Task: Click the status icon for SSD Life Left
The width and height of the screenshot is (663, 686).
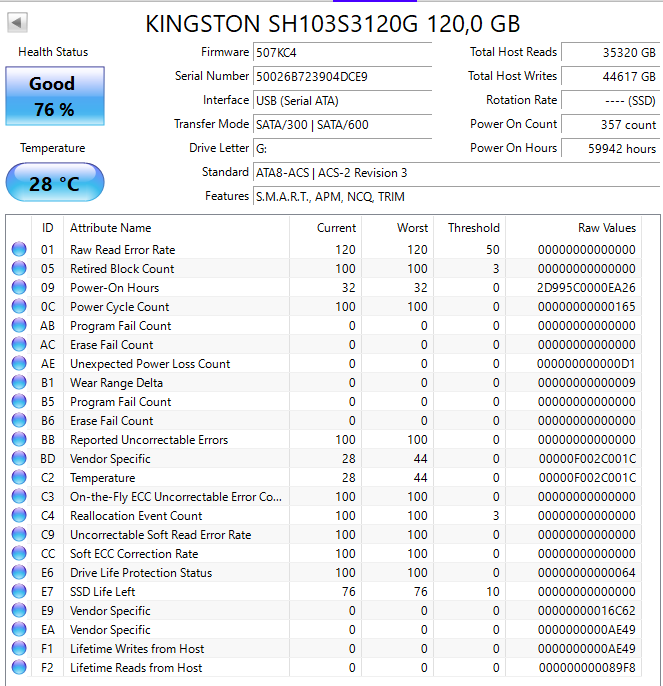Action: pos(19,592)
